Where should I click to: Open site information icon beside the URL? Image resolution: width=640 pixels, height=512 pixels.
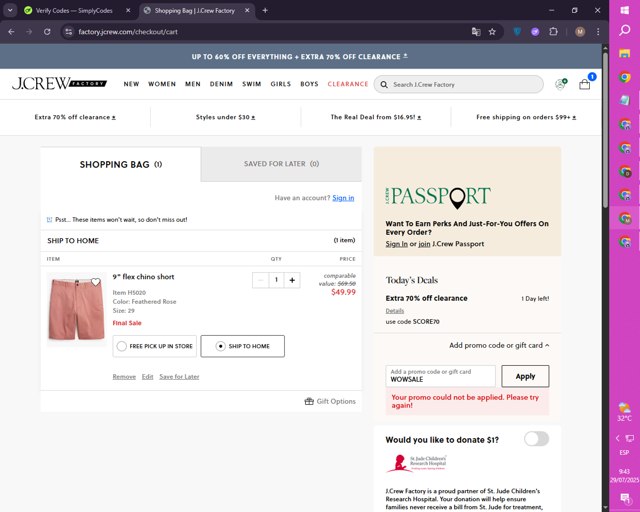click(x=69, y=32)
